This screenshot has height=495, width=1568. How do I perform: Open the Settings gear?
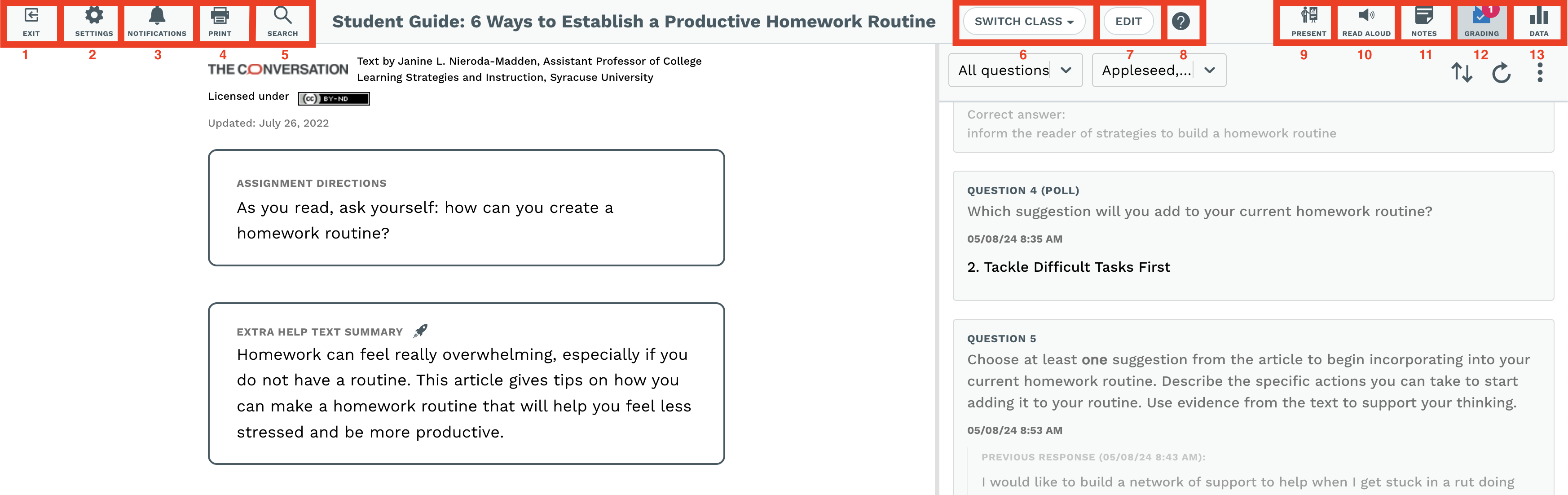pyautogui.click(x=94, y=22)
